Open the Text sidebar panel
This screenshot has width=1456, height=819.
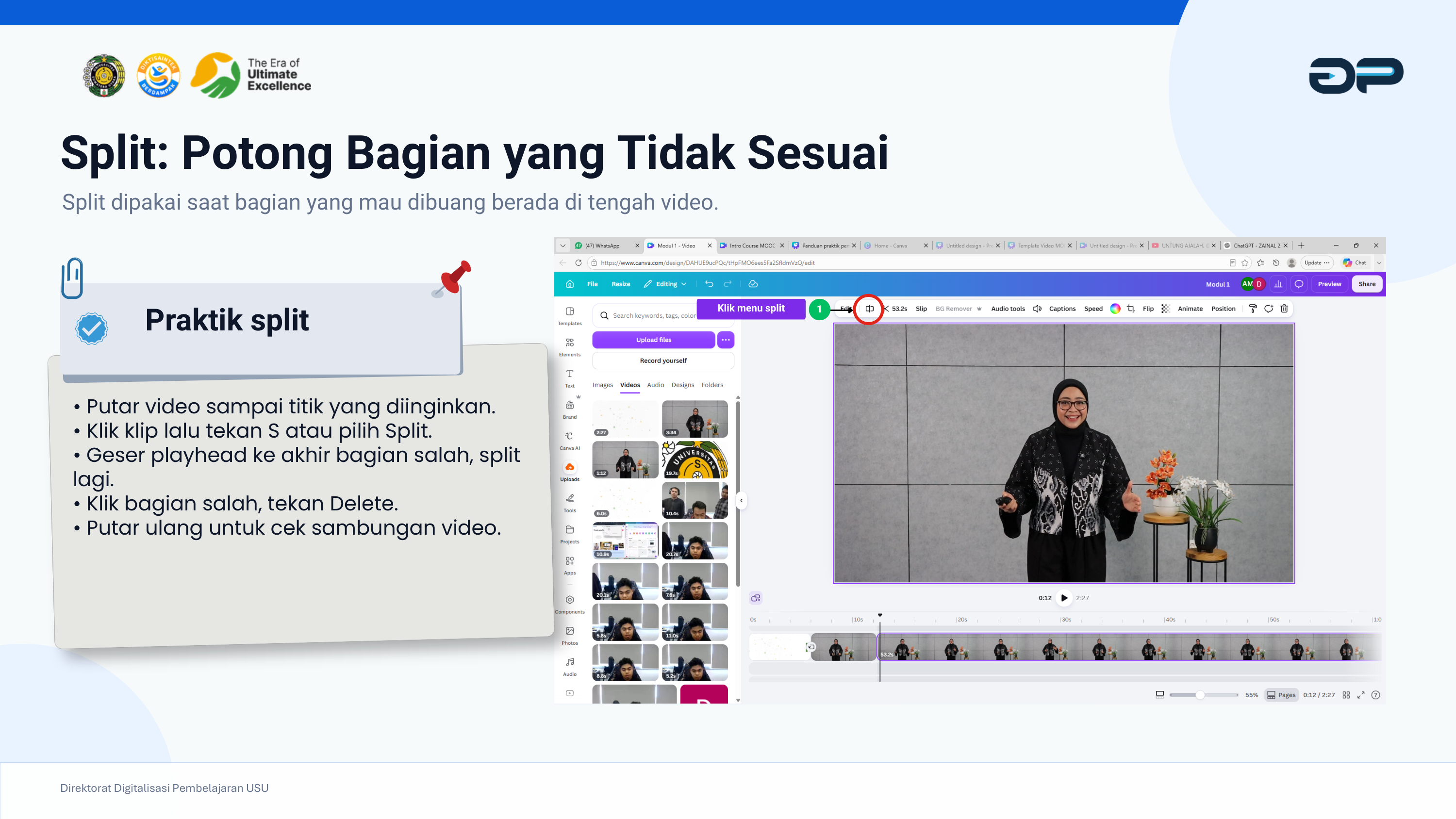[x=570, y=378]
